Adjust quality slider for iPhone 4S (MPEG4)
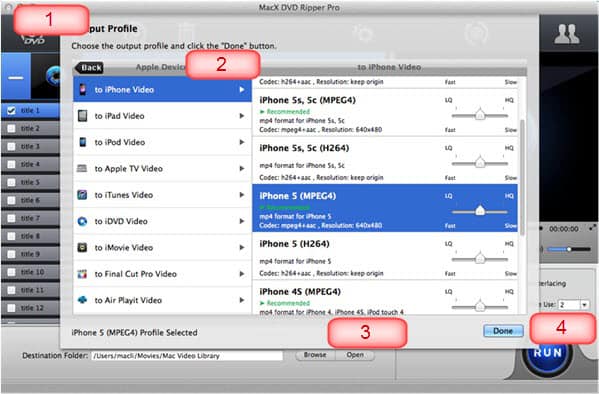Image resolution: width=599 pixels, height=394 pixels. [480, 306]
